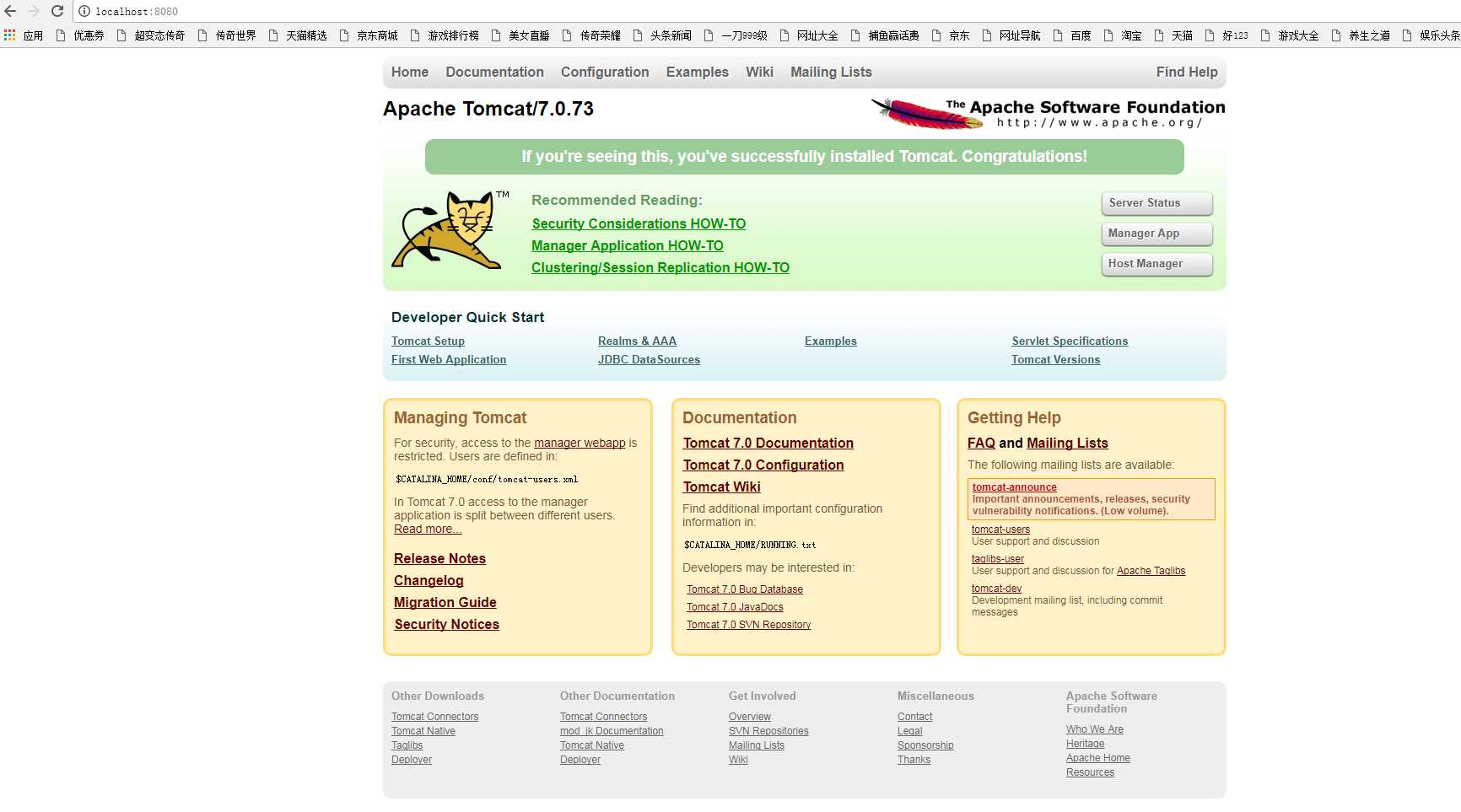Open Tomcat 7.0 Configuration link
Image resolution: width=1461 pixels, height=812 pixels.
pos(763,465)
